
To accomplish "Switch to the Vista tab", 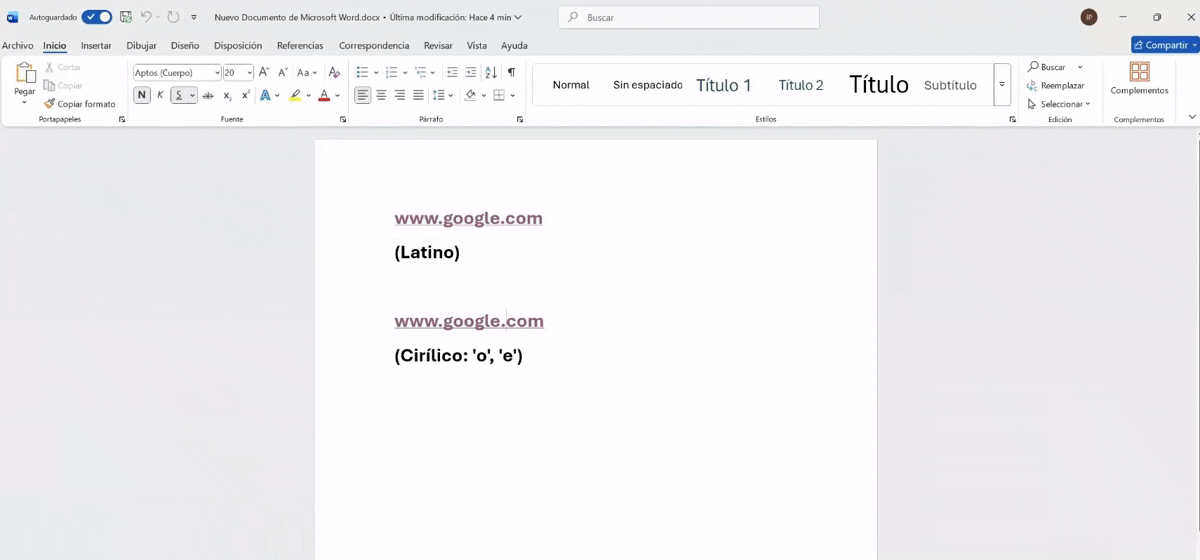I will pyautogui.click(x=477, y=45).
